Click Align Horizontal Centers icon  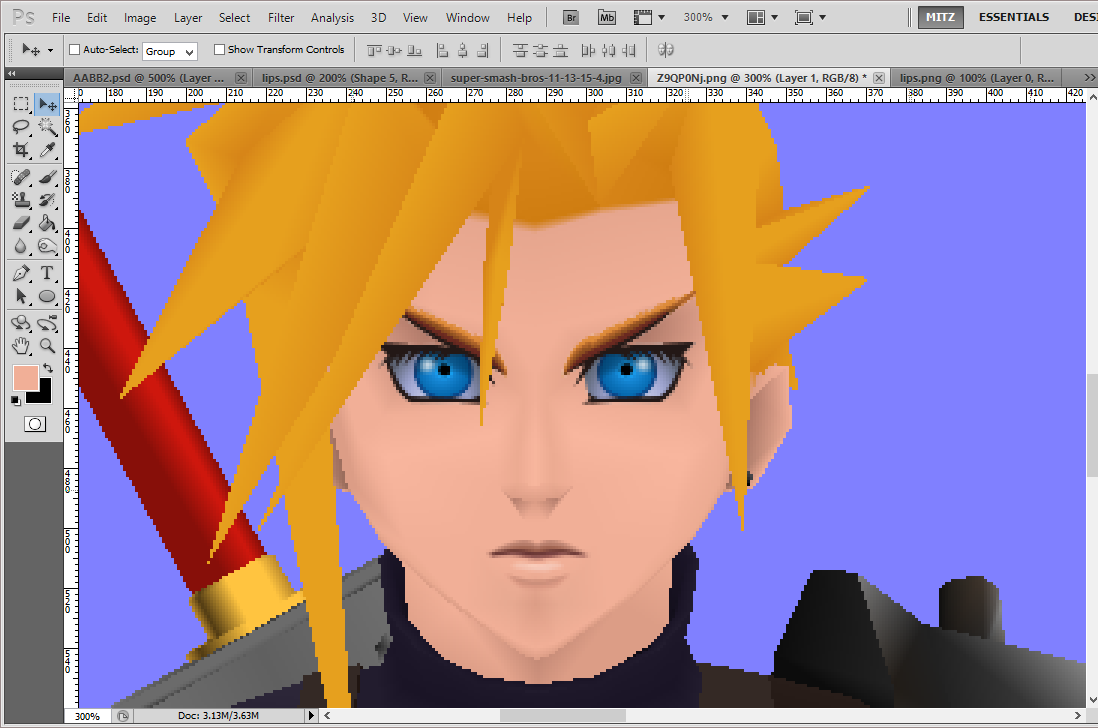click(462, 50)
